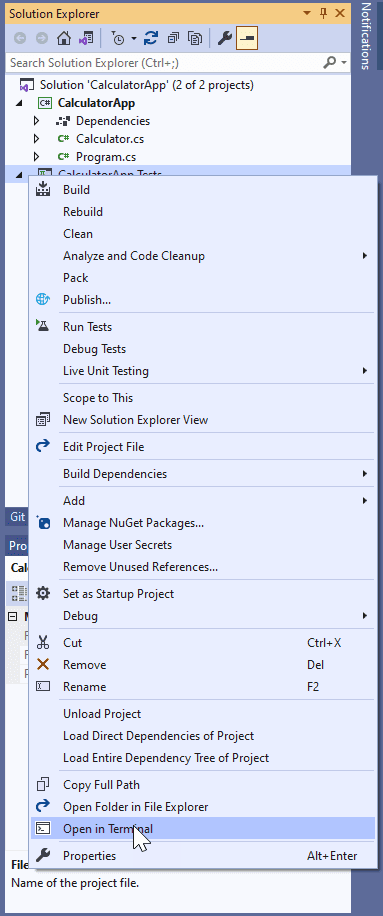
Task: Expand the Dependencies node
Action: point(37,121)
